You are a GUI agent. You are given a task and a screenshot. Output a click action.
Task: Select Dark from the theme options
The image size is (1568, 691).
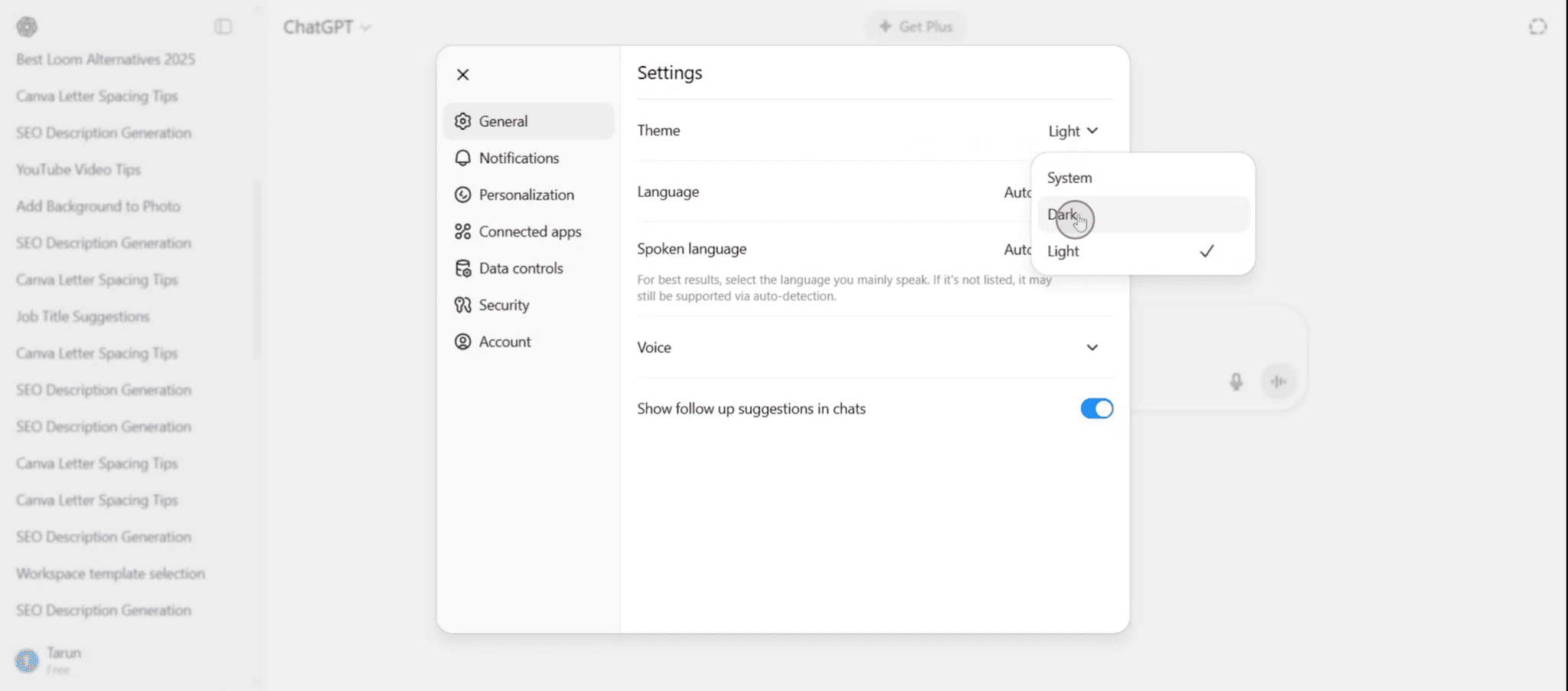1063,215
